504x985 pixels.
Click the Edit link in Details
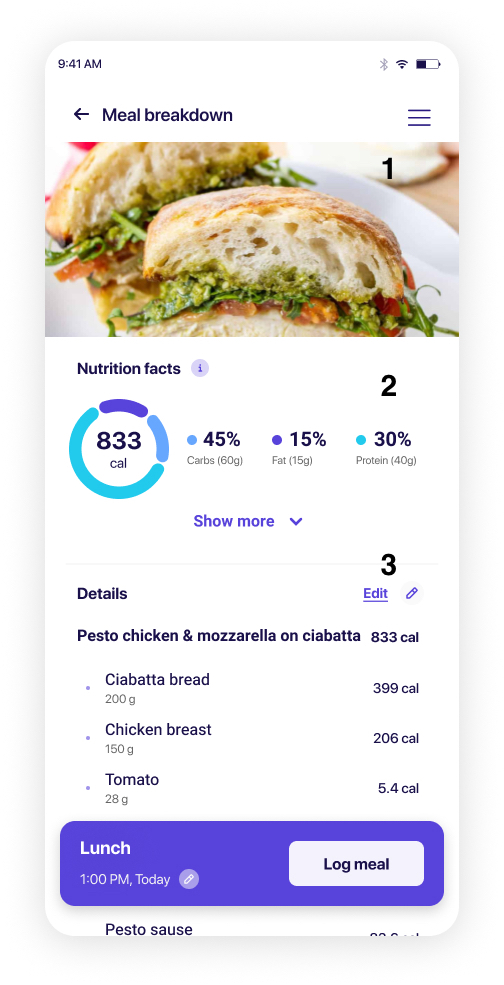375,594
